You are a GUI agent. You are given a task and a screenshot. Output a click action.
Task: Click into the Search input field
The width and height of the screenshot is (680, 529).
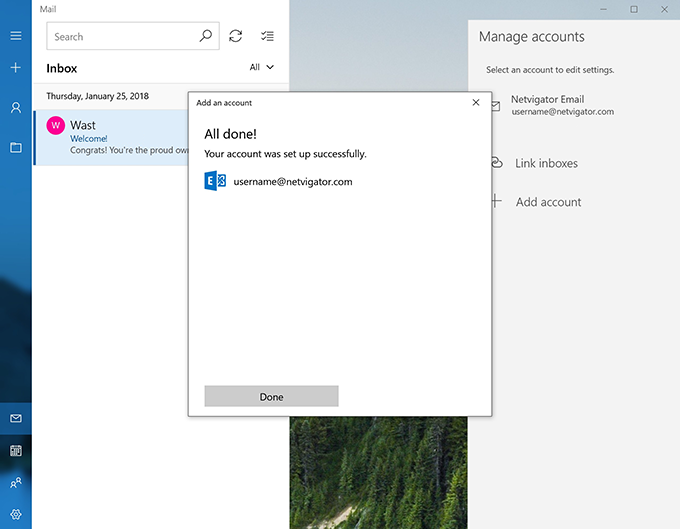(133, 36)
